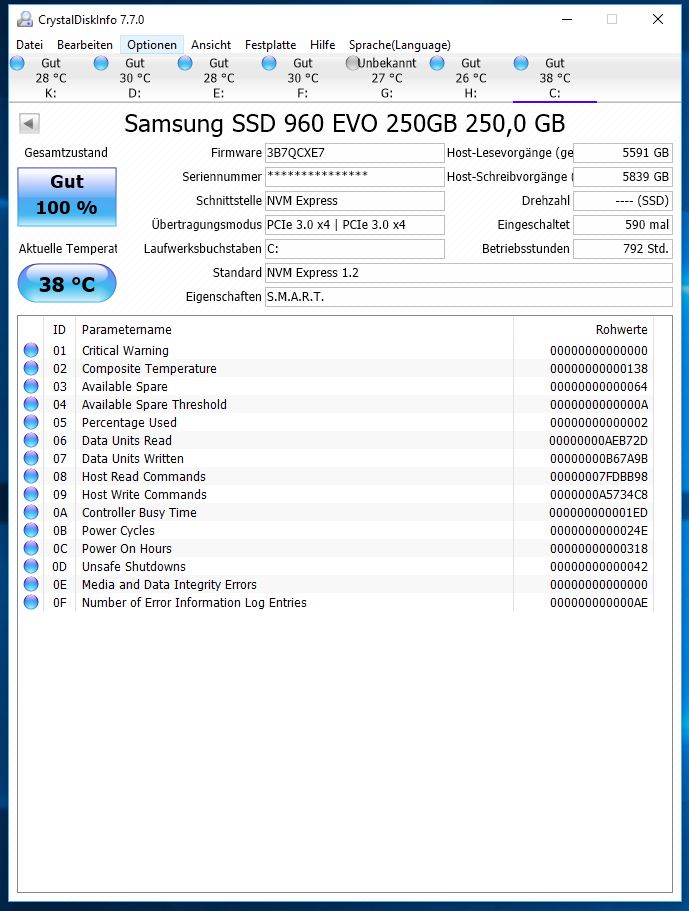The image size is (689, 911).
Task: Click status icon for Data Units Read
Action: [31, 440]
